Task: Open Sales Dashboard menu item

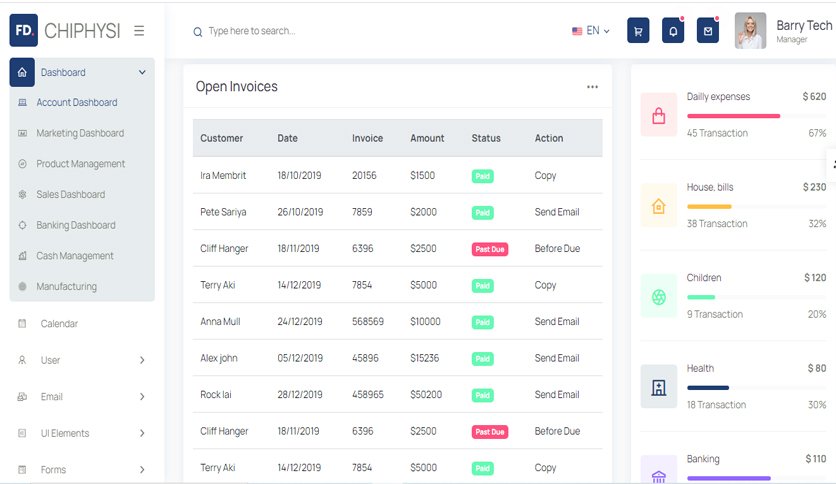Action: (71, 195)
